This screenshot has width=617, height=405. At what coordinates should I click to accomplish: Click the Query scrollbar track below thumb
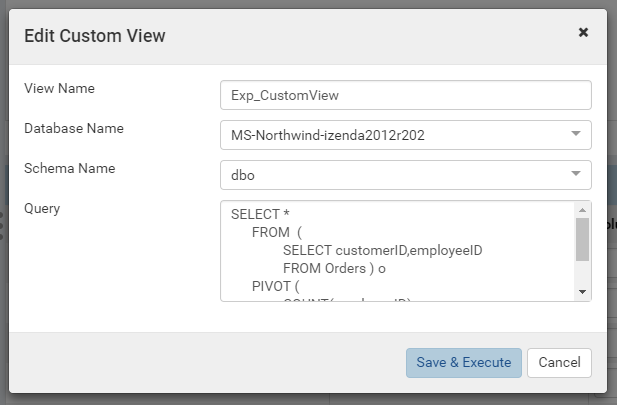pyautogui.click(x=582, y=273)
